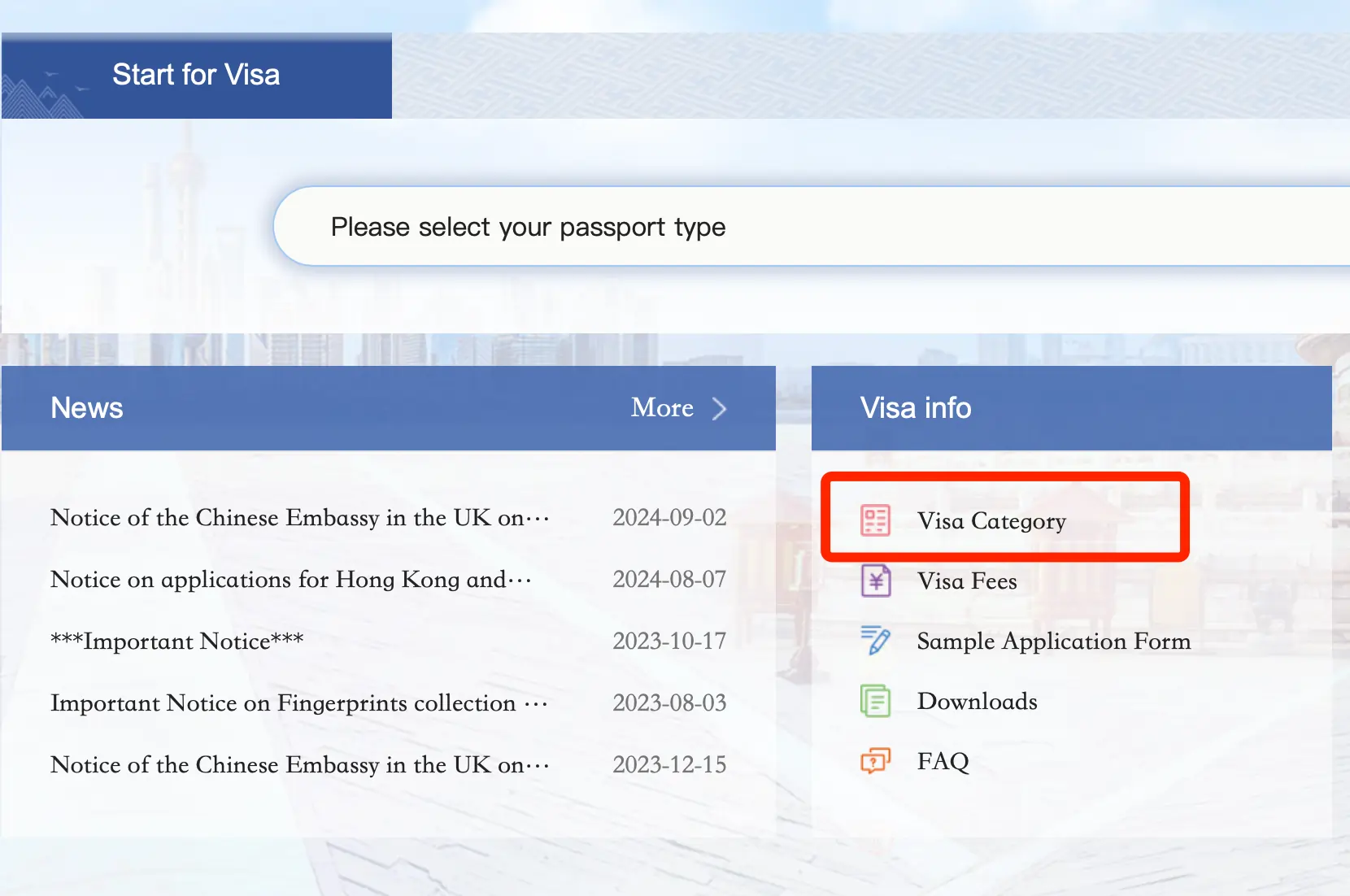
Task: Click the Visa Category list icon
Action: coord(875,520)
